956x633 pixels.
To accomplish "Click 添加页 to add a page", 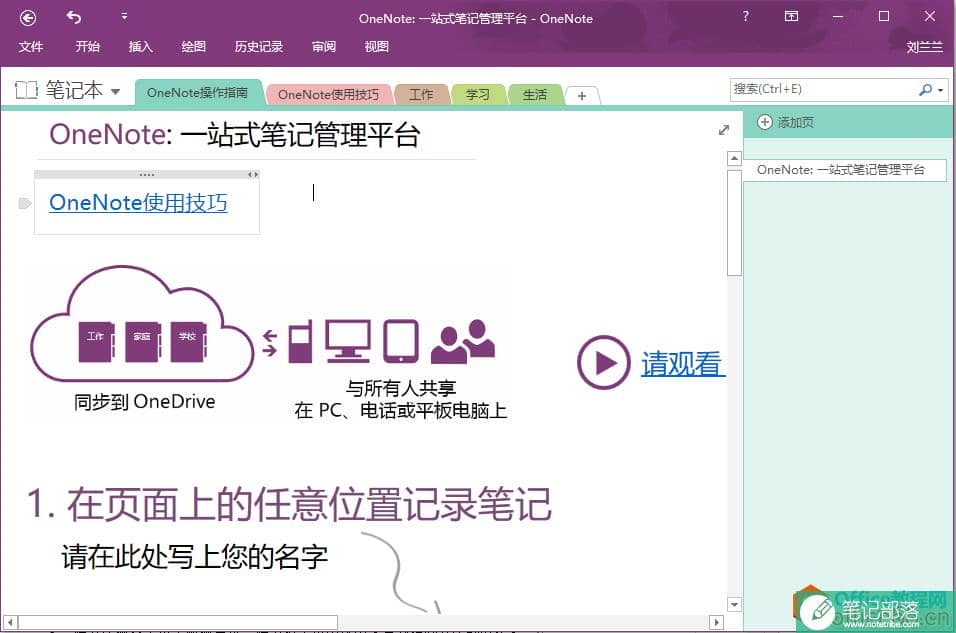I will coord(785,122).
